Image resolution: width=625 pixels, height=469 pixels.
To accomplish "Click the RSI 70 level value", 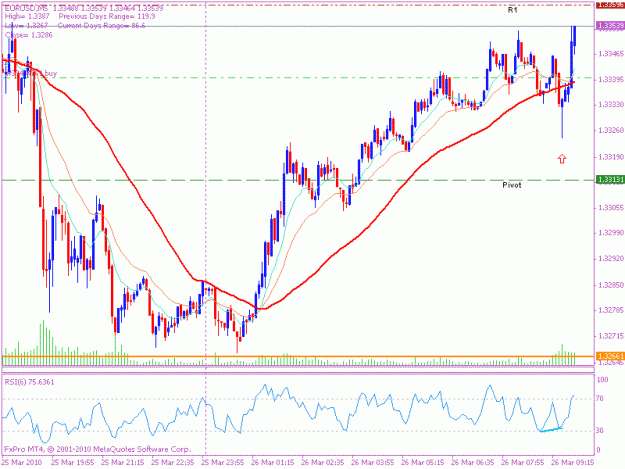I will click(x=600, y=398).
